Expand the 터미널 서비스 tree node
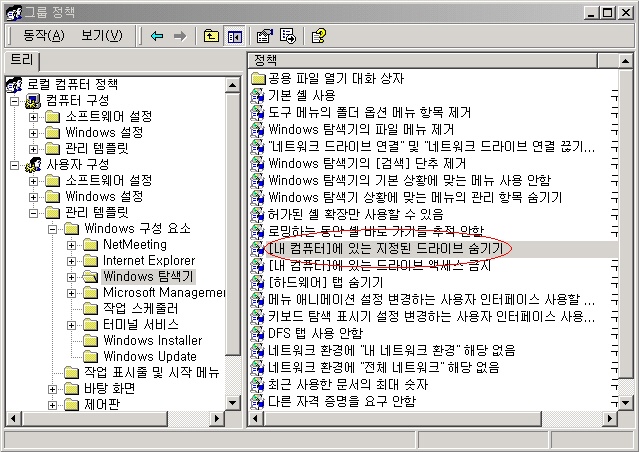Screen dimensions: 639x452 (x=72, y=324)
